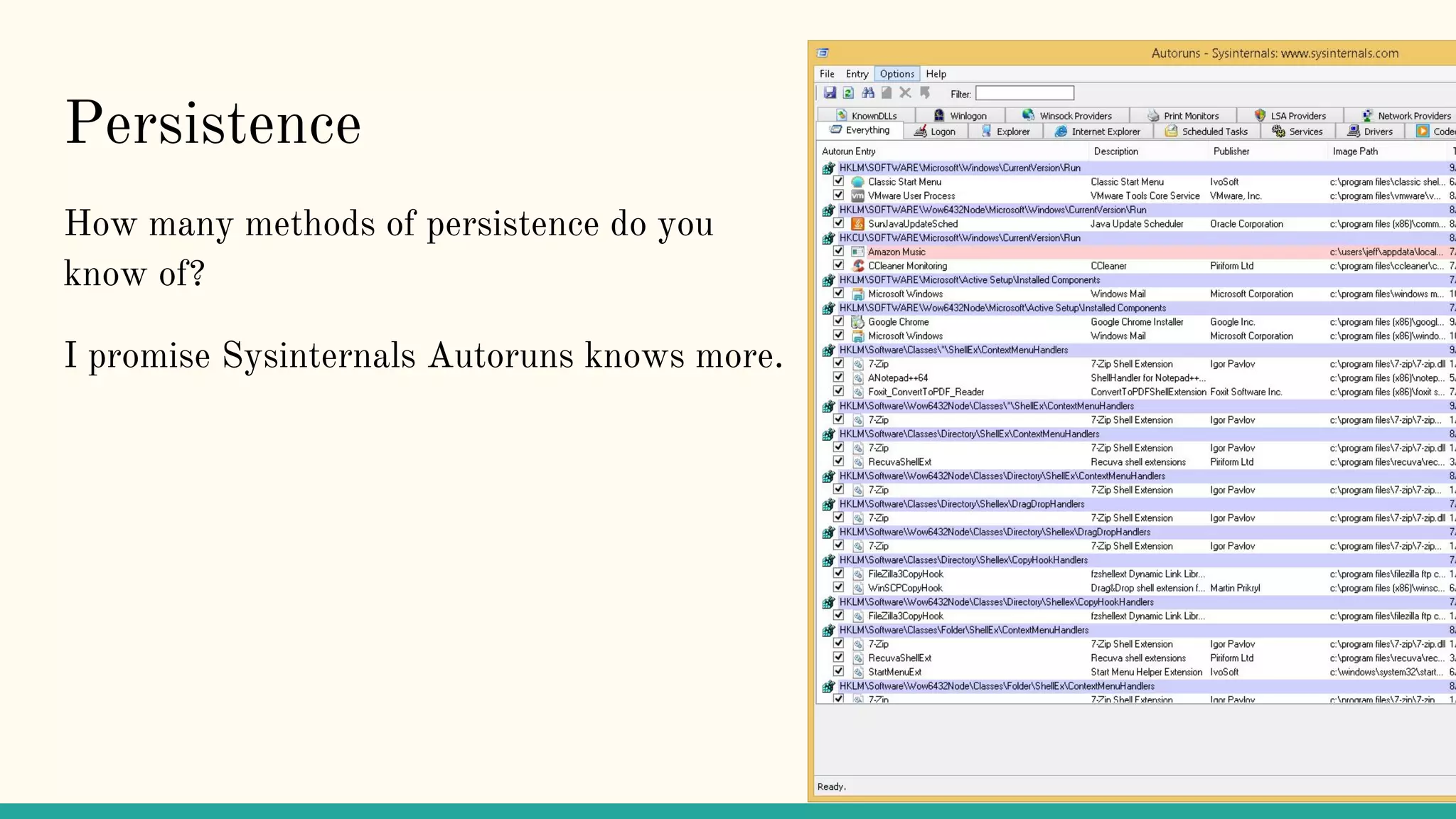Open the Print Monitors tab
This screenshot has height=819, width=1456.
click(x=1183, y=116)
